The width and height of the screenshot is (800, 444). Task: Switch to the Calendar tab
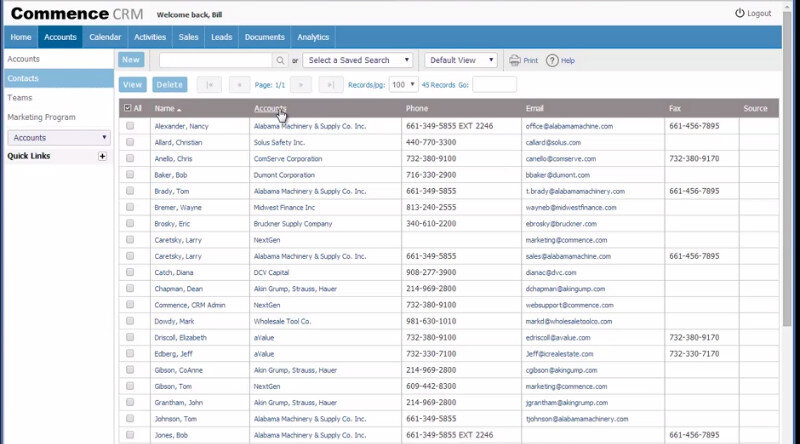point(105,37)
